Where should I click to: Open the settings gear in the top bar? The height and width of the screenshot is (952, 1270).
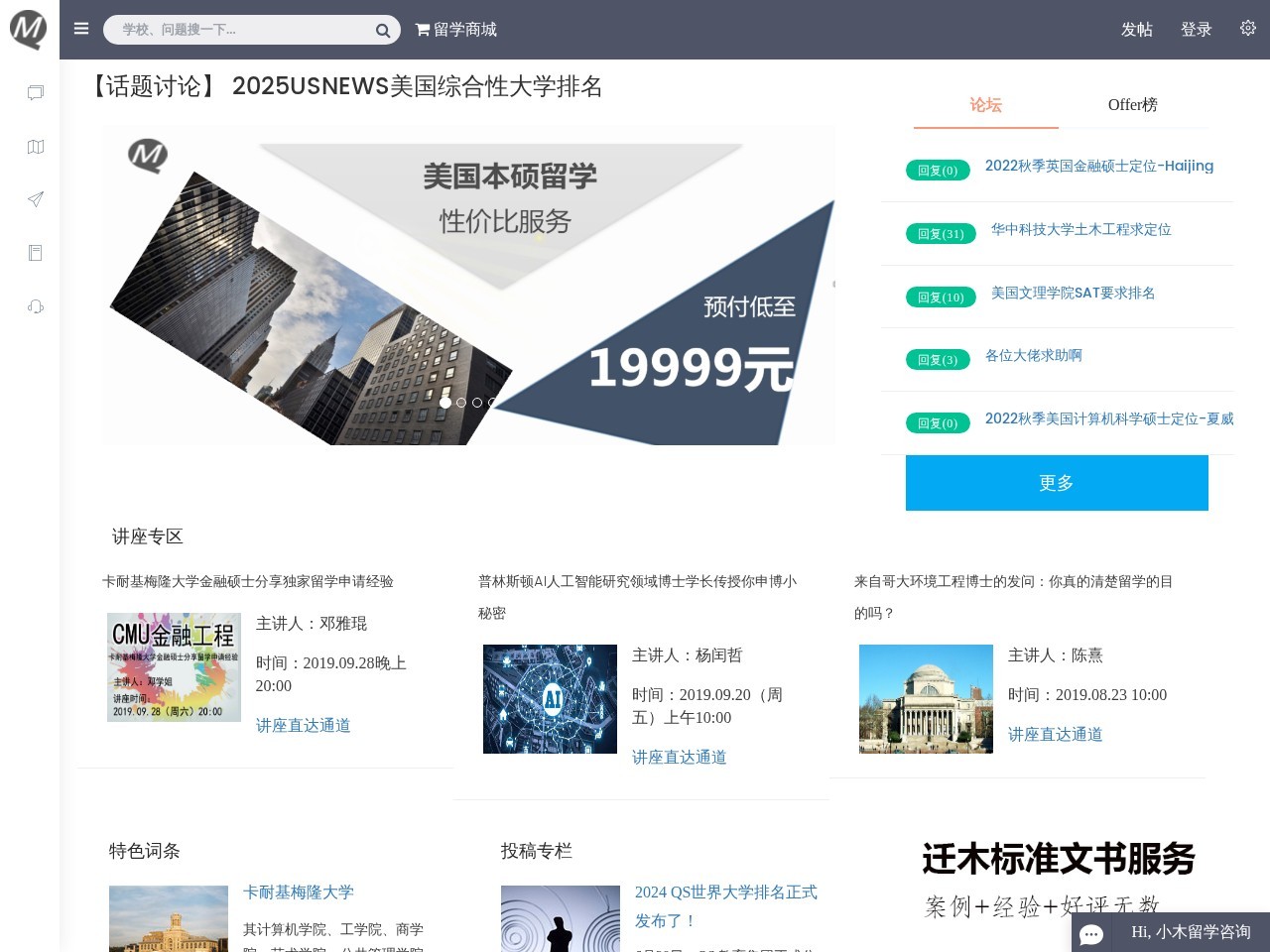[x=1247, y=28]
